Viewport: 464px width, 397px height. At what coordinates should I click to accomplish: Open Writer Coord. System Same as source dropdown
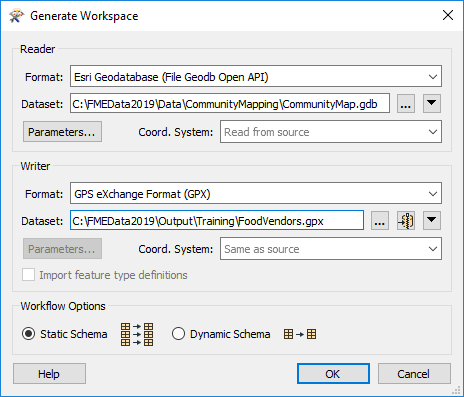coord(331,249)
